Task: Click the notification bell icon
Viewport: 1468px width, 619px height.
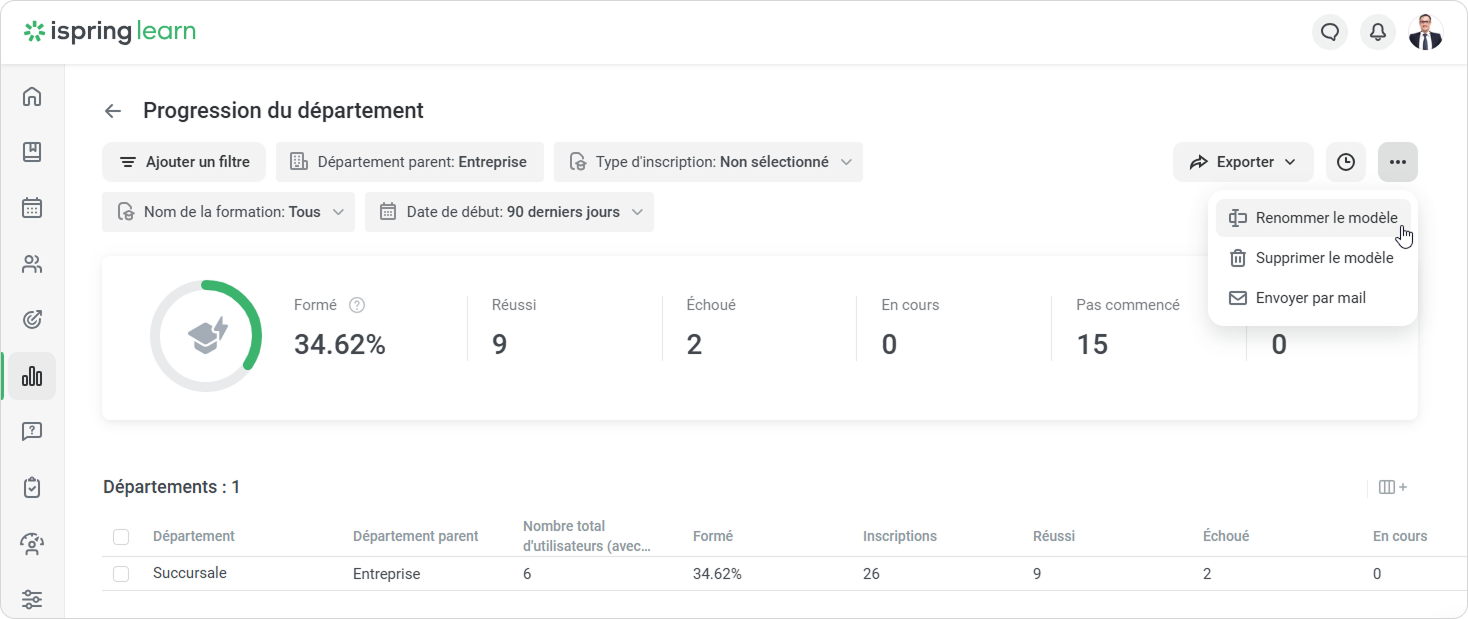Action: point(1377,33)
